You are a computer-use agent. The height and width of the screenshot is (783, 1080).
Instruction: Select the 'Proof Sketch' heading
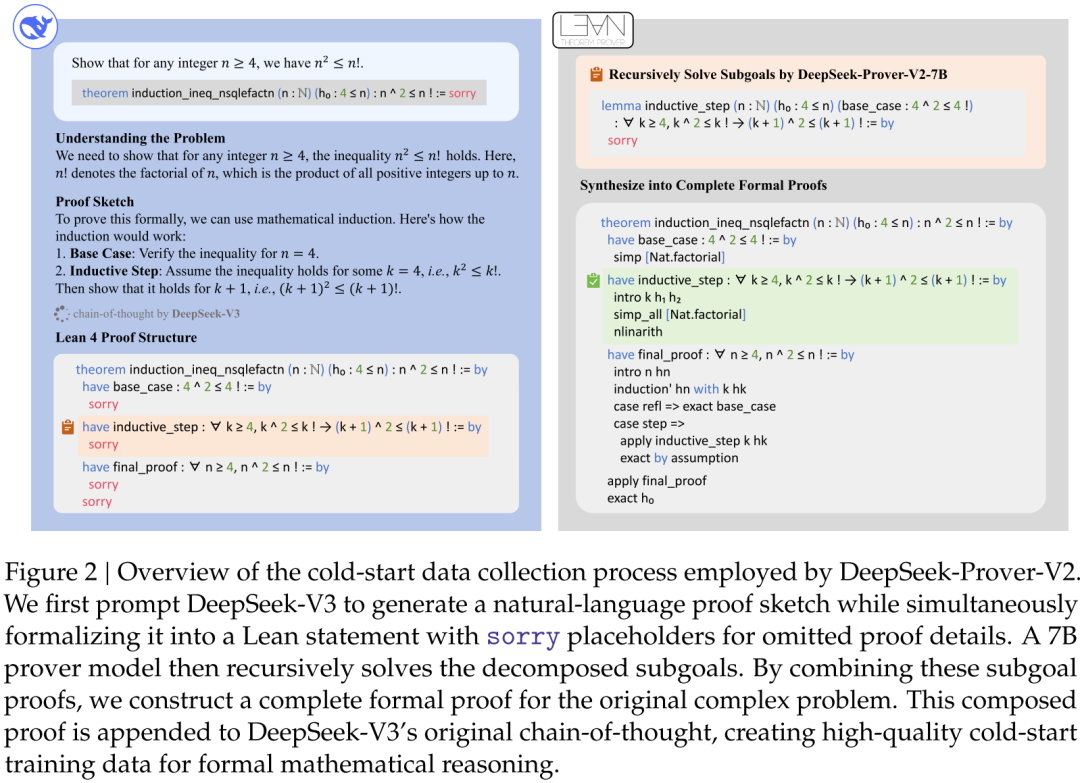pyautogui.click(x=95, y=202)
